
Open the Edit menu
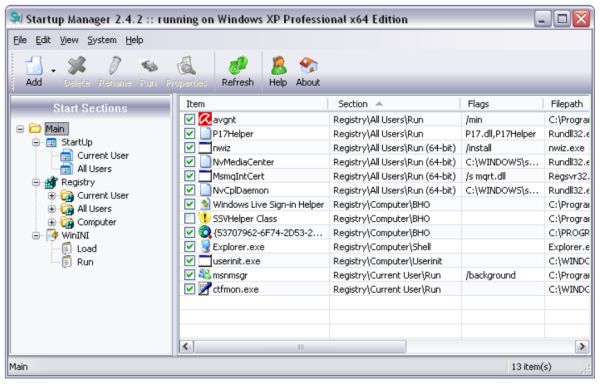click(43, 40)
